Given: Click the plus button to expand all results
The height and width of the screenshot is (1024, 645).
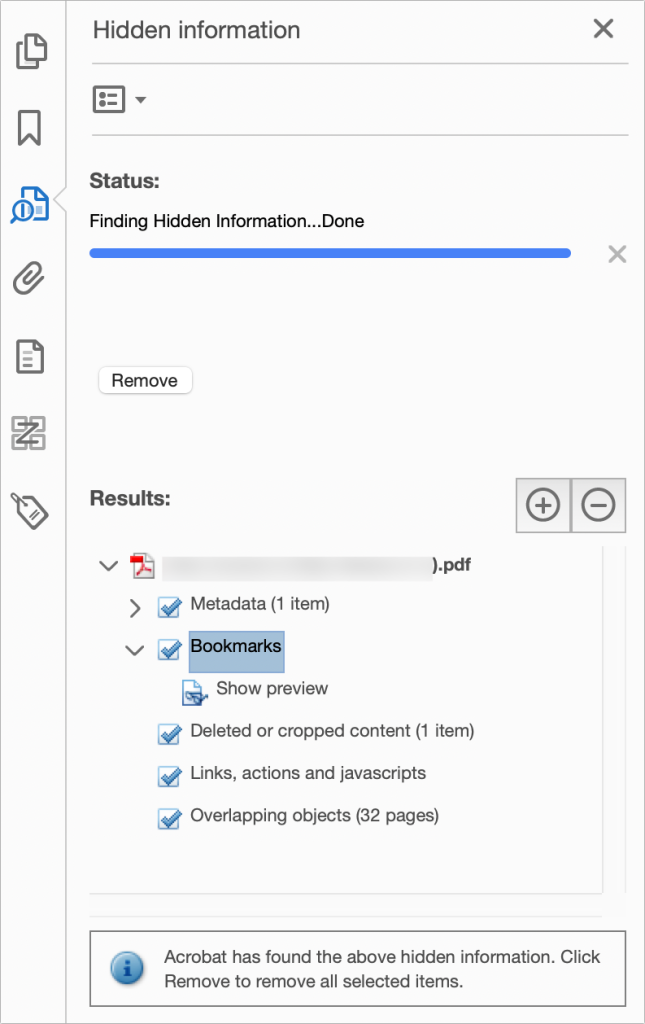Looking at the screenshot, I should pyautogui.click(x=543, y=505).
